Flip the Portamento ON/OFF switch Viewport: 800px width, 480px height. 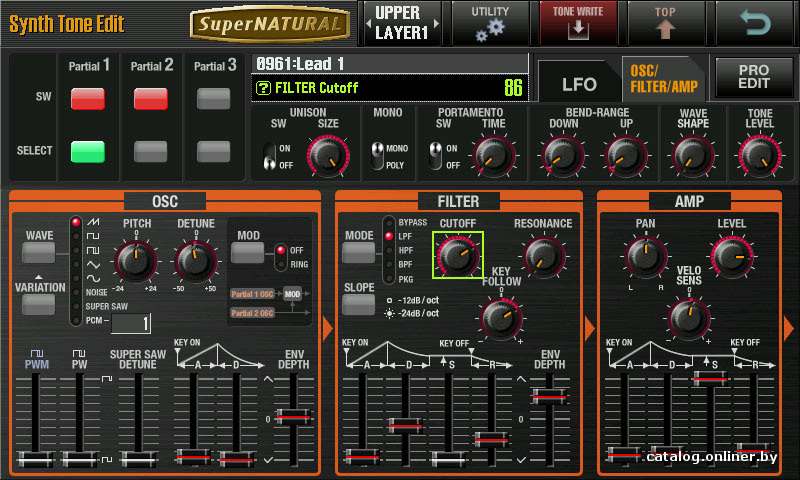click(435, 156)
